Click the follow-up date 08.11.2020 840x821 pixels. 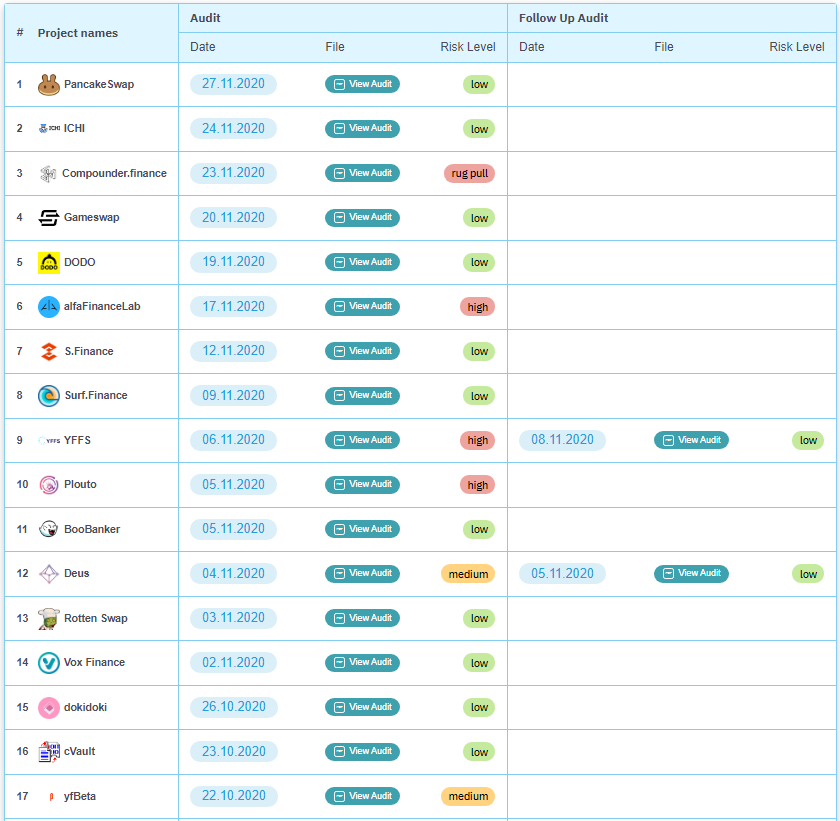(562, 440)
